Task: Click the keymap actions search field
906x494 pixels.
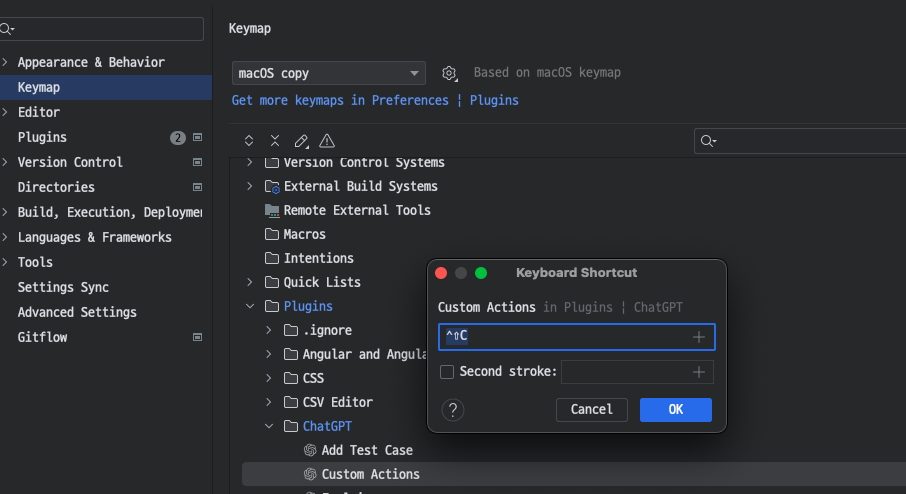Action: [800, 141]
